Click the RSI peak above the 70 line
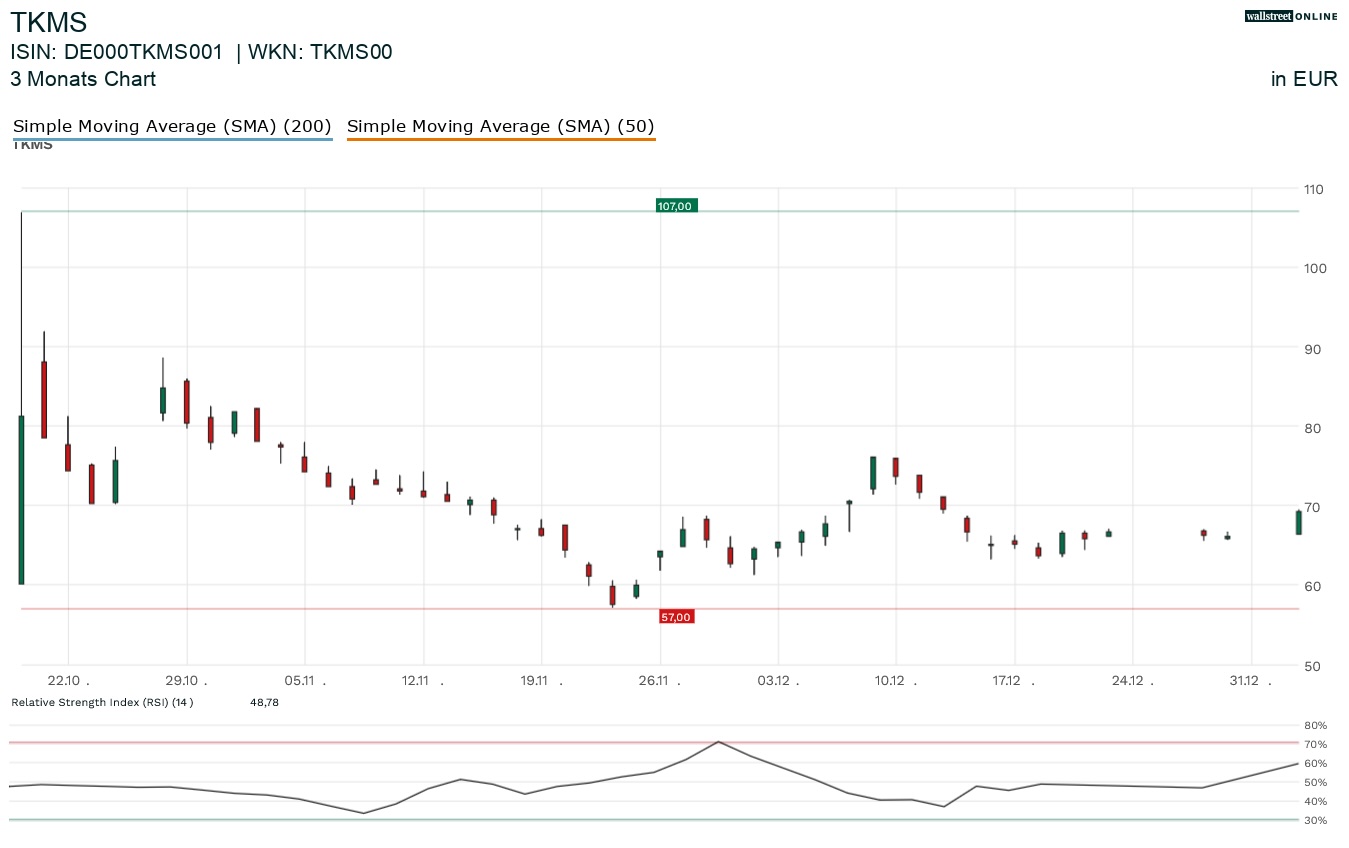 tap(718, 743)
